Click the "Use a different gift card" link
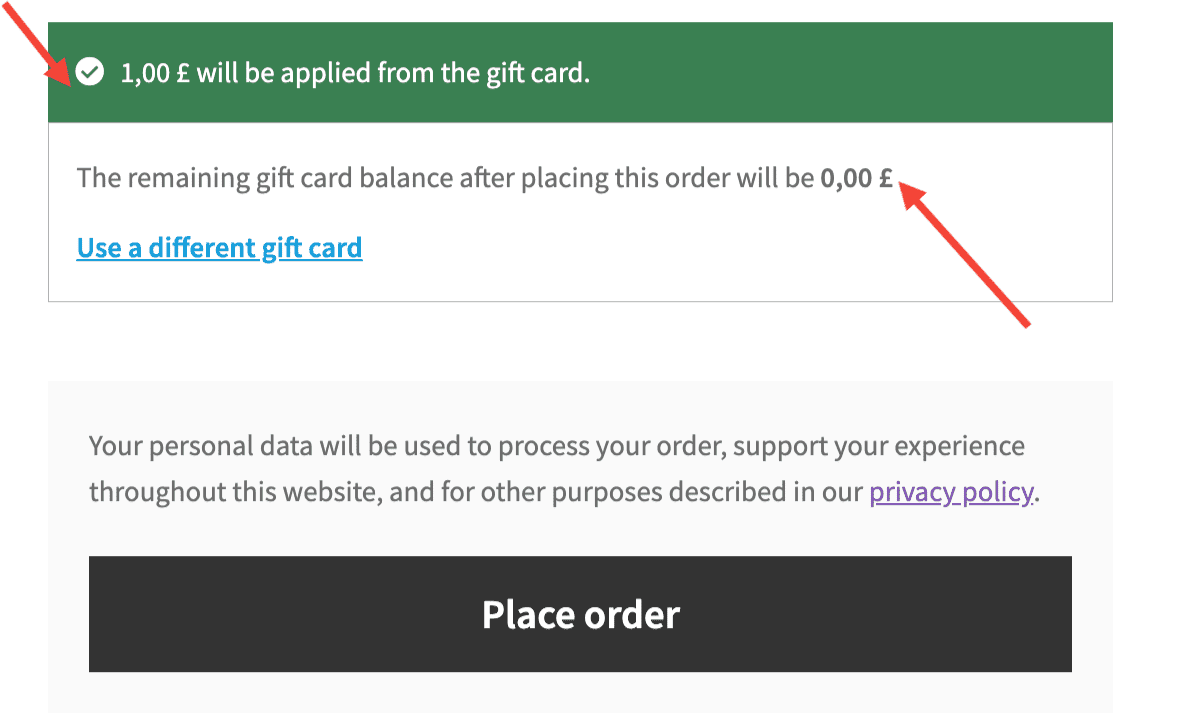The image size is (1177, 716). [219, 247]
